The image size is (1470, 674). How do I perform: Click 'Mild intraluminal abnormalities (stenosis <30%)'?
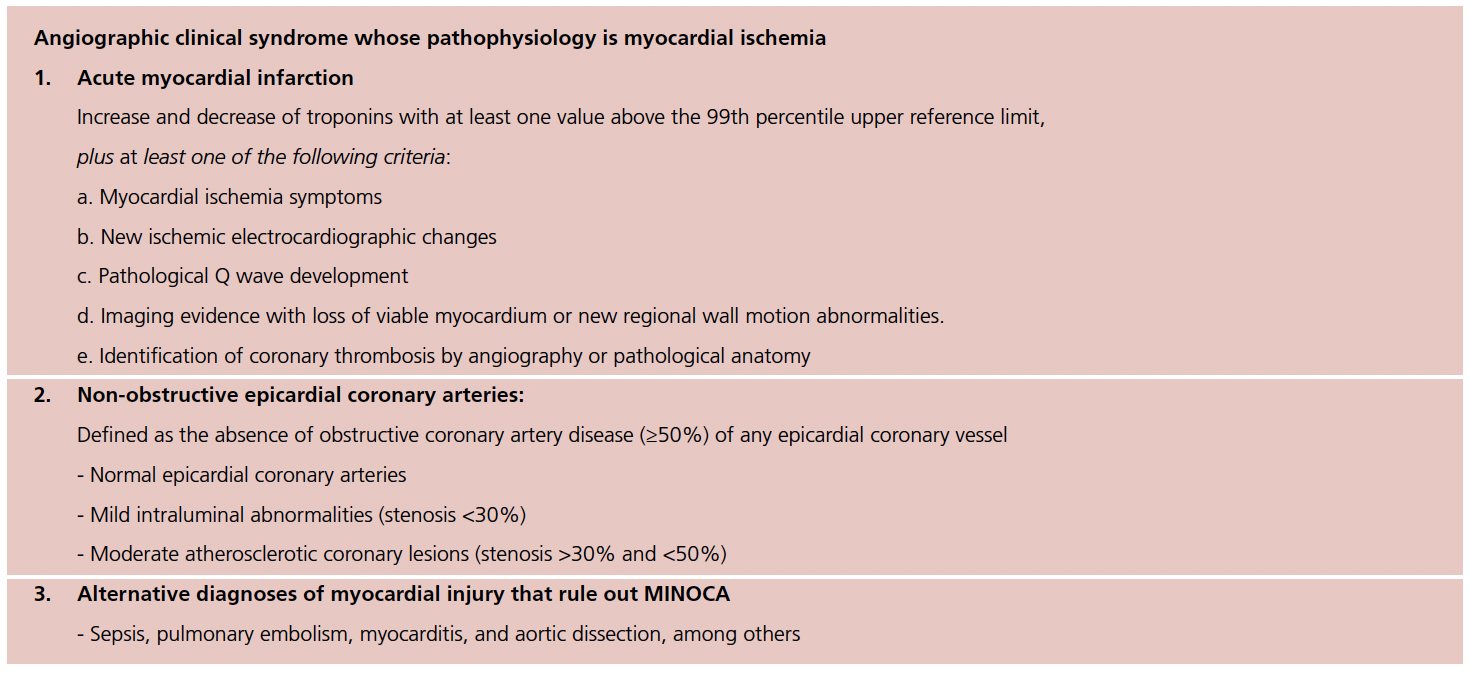pyautogui.click(x=302, y=515)
